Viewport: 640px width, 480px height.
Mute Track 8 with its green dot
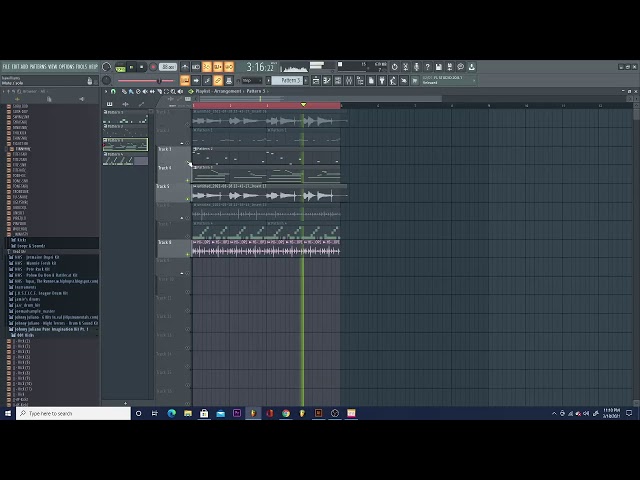click(x=188, y=254)
